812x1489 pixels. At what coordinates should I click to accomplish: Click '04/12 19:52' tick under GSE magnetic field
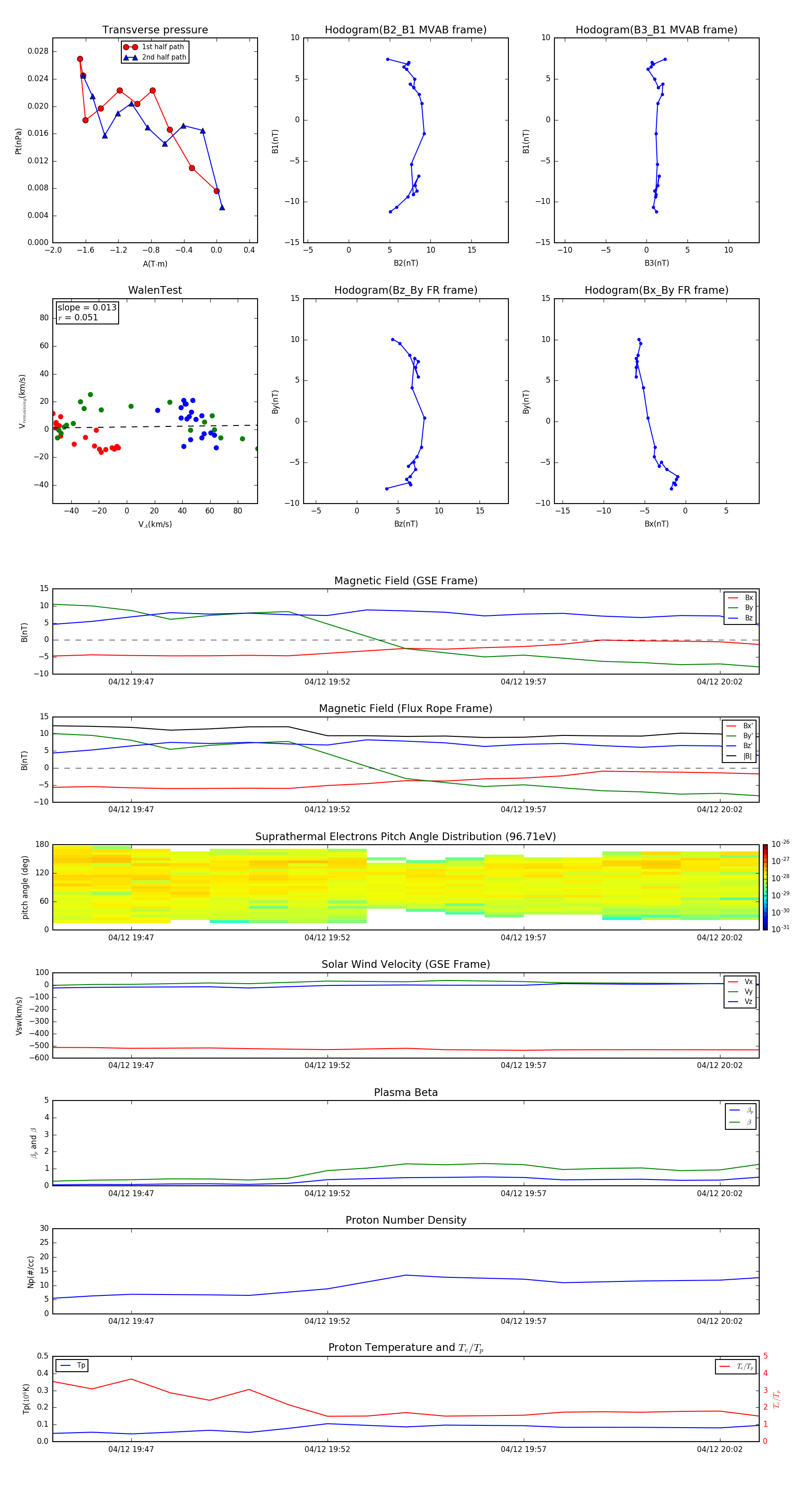(327, 682)
